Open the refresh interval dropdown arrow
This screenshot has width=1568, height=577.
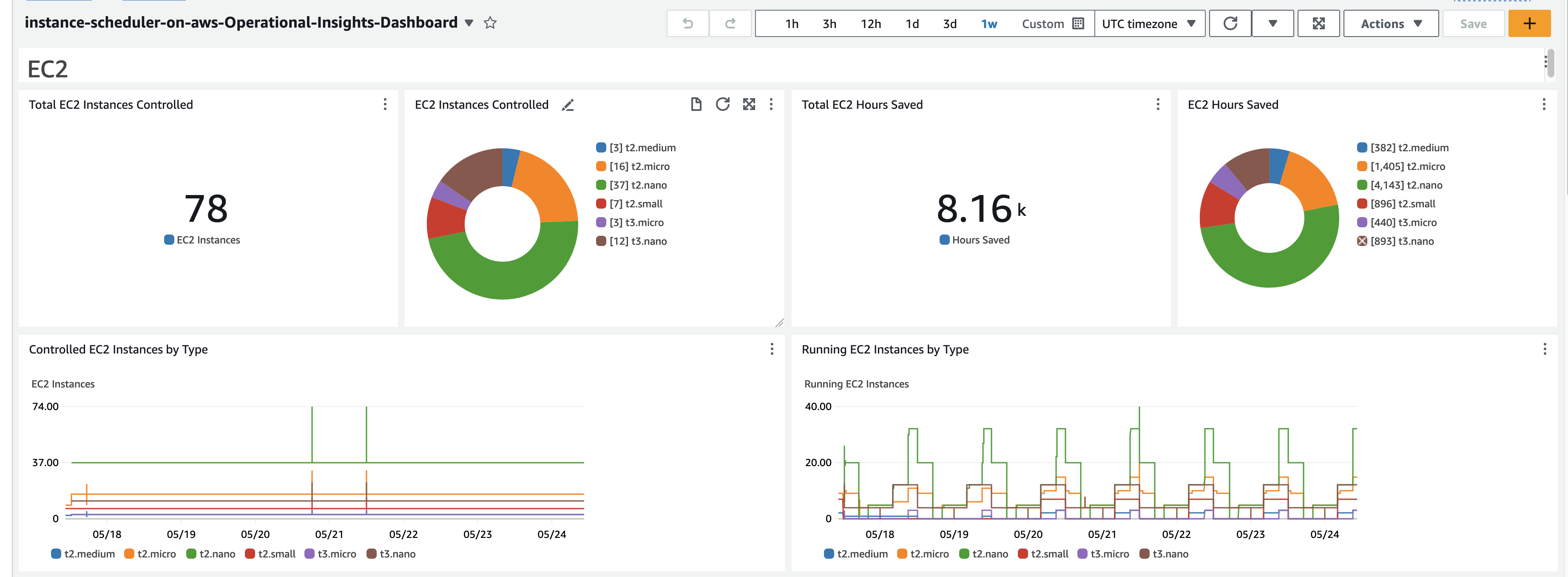pyautogui.click(x=1272, y=24)
